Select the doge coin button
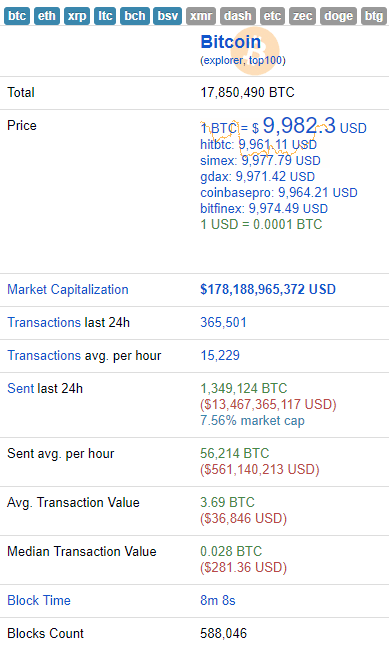 [x=338, y=16]
